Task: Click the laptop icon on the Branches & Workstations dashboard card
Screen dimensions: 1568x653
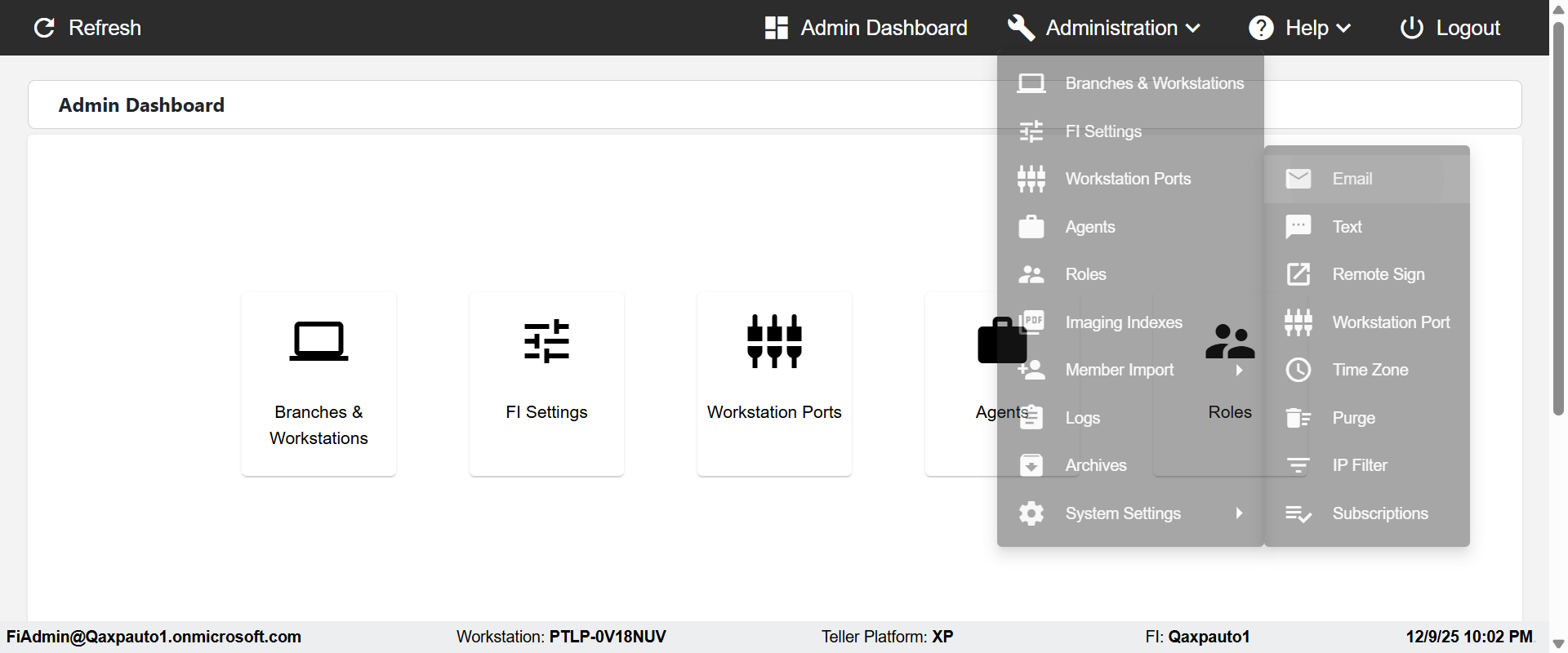Action: [x=318, y=341]
